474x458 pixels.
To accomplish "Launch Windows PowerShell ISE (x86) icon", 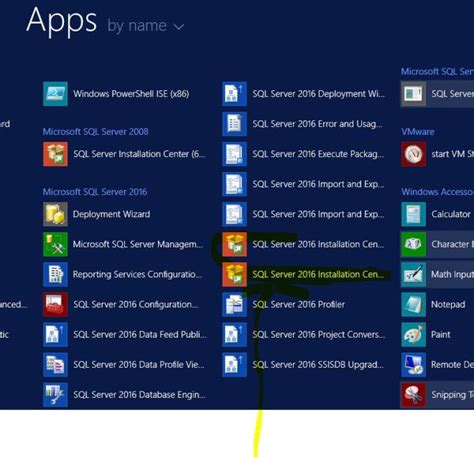I will pos(55,94).
